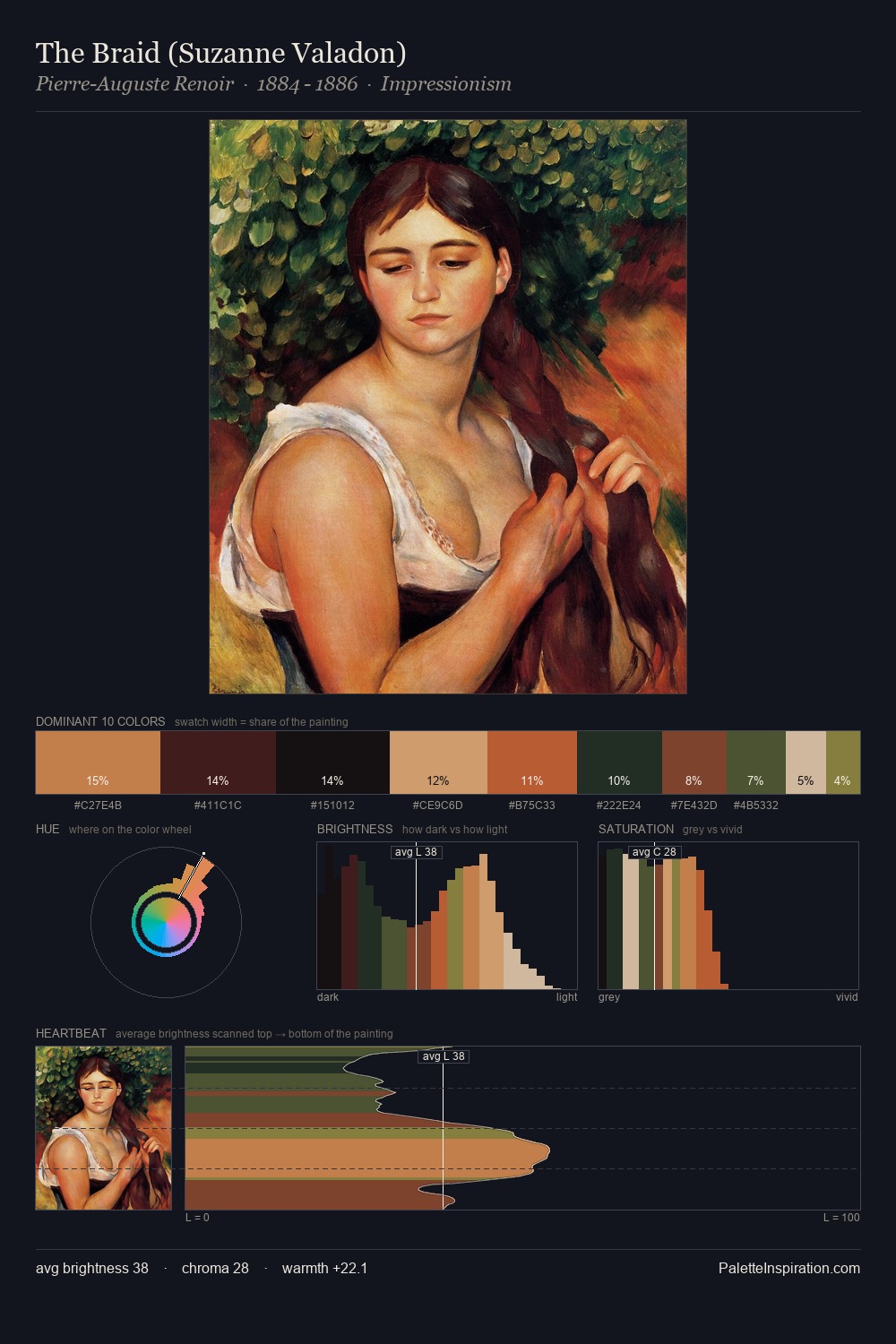Click the hex code label '#4B5332'
The image size is (896, 1344).
755,805
